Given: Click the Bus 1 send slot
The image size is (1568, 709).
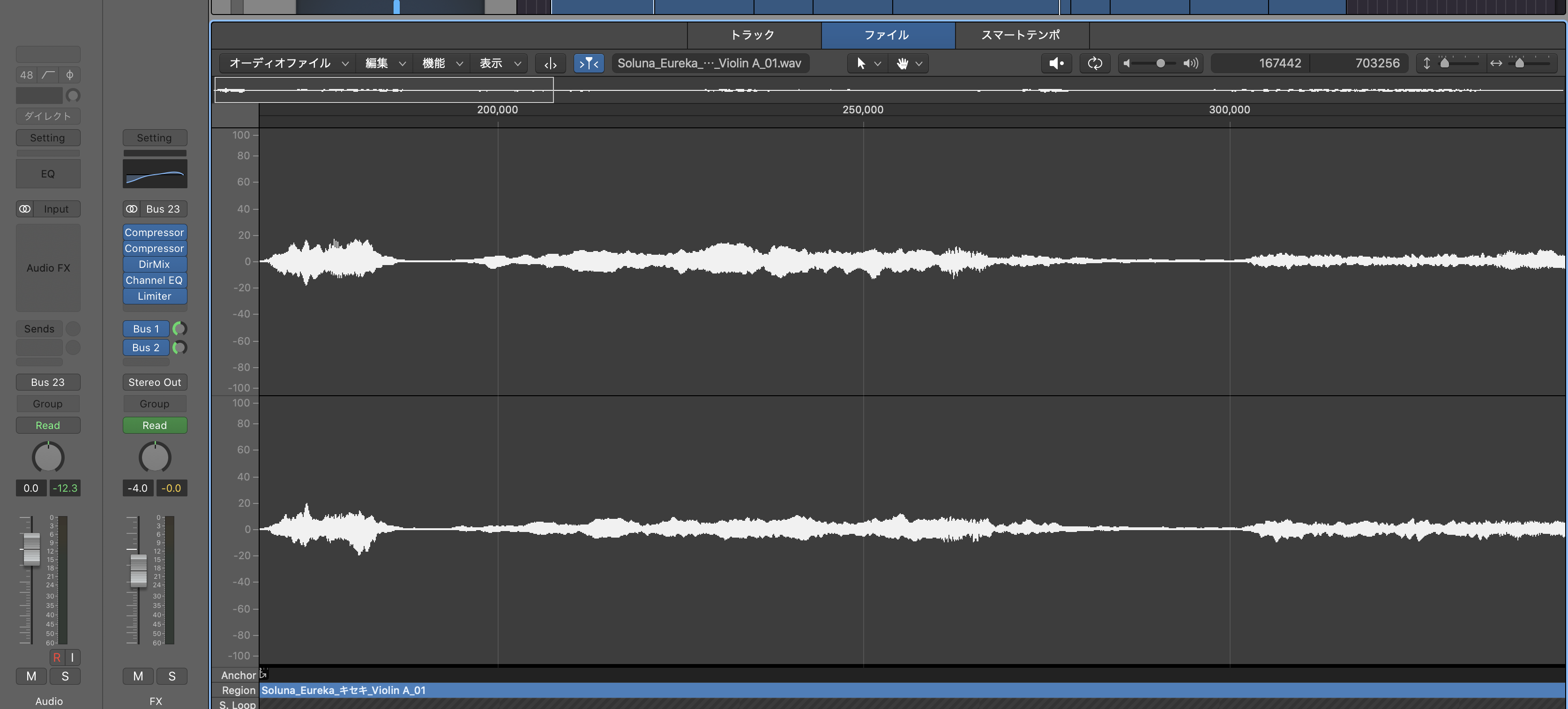Looking at the screenshot, I should [146, 329].
